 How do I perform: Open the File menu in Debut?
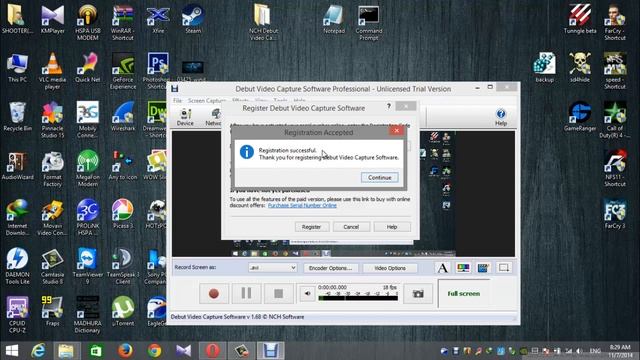tap(177, 100)
